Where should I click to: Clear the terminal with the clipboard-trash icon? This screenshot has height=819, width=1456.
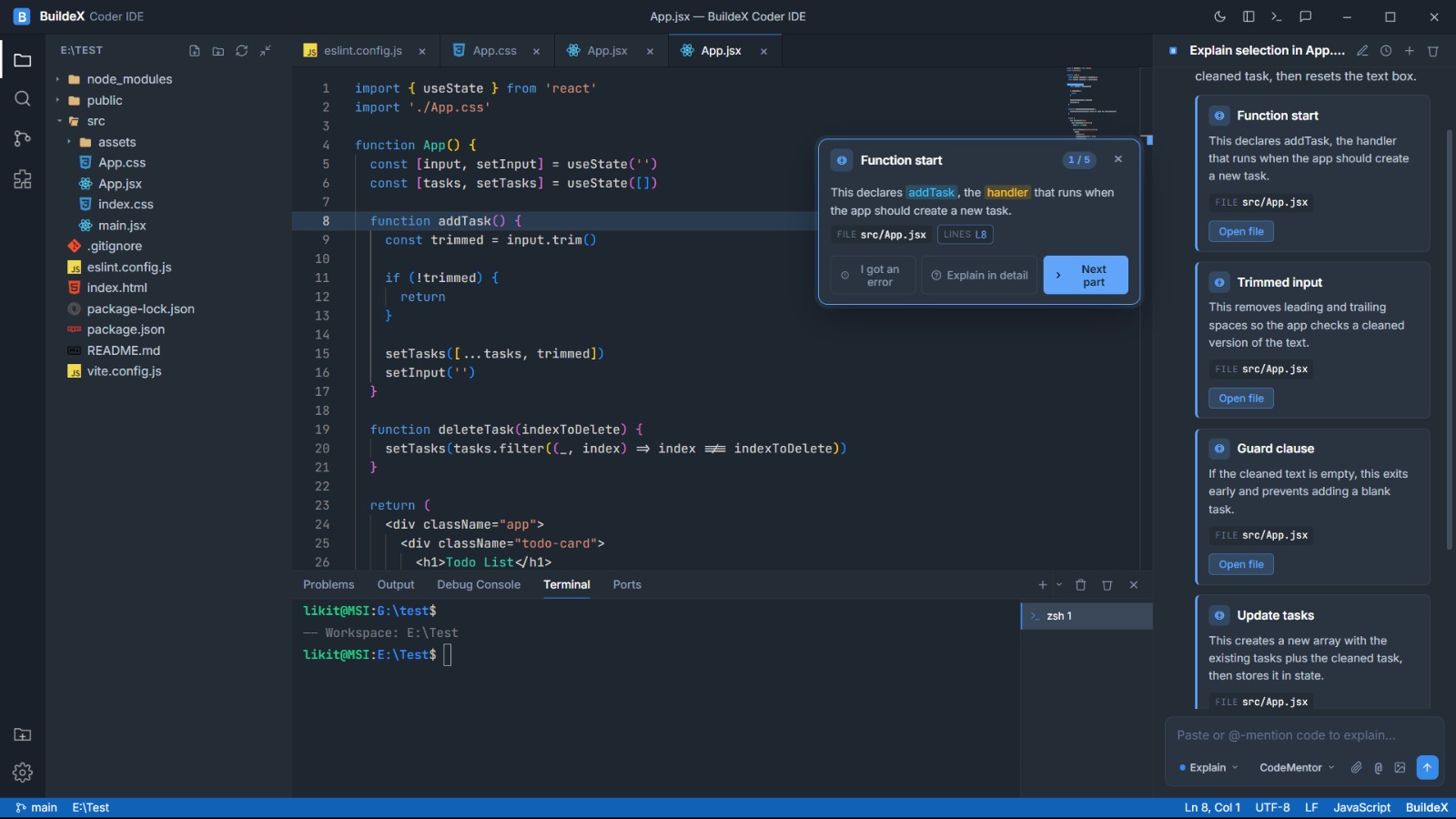coord(1081,585)
